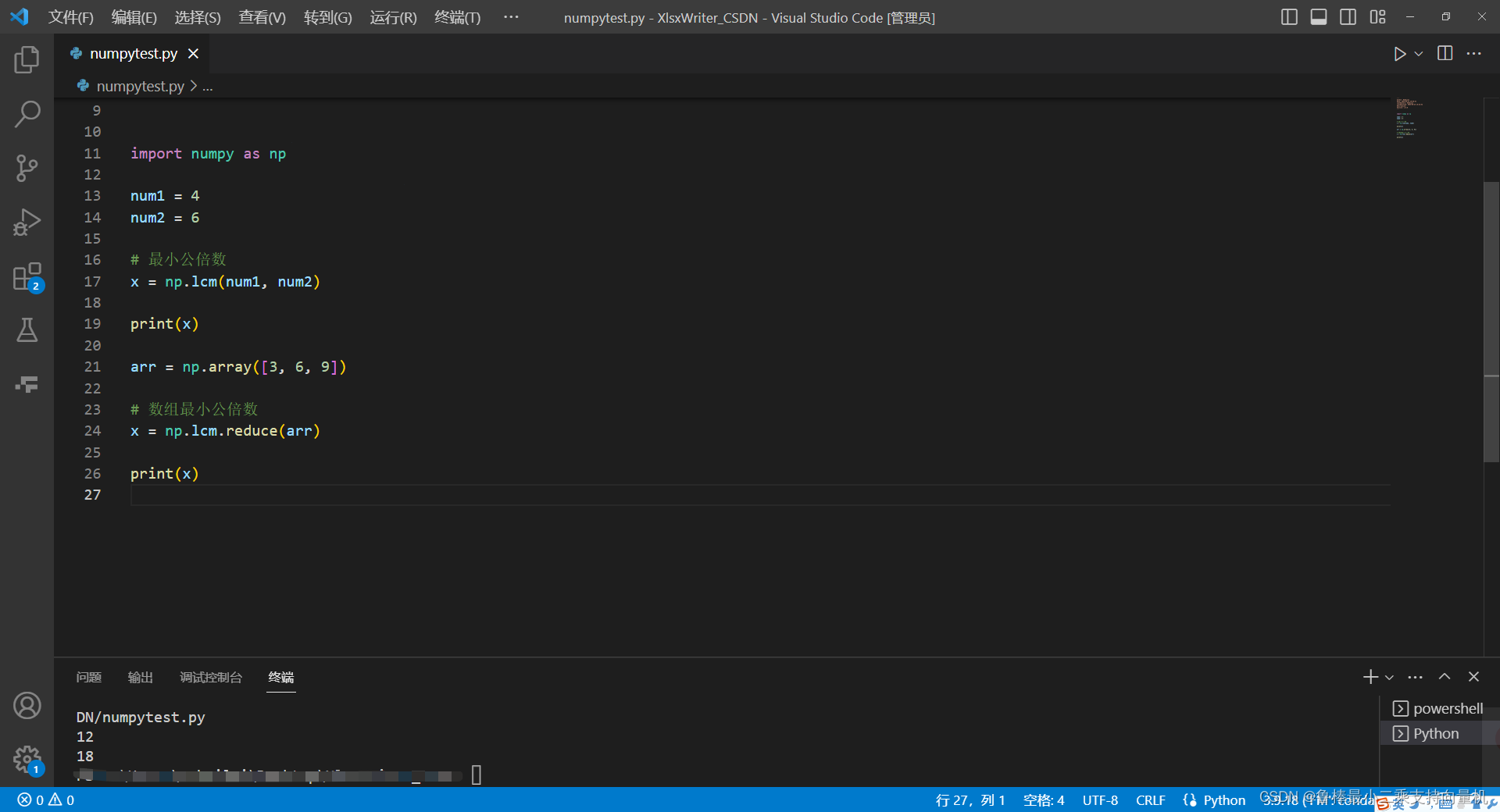Open the 查看(V) menu
This screenshot has height=812, width=1500.
[262, 17]
